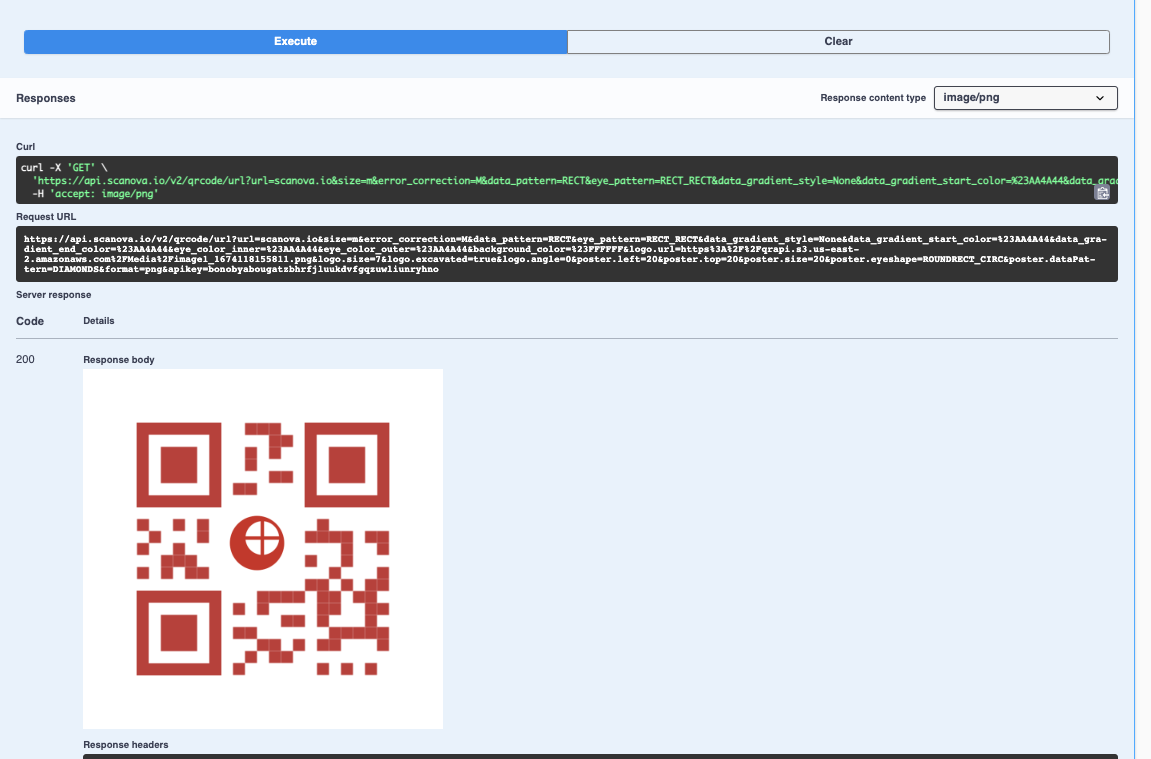
Task: Click the blue Execute button
Action: click(x=295, y=42)
